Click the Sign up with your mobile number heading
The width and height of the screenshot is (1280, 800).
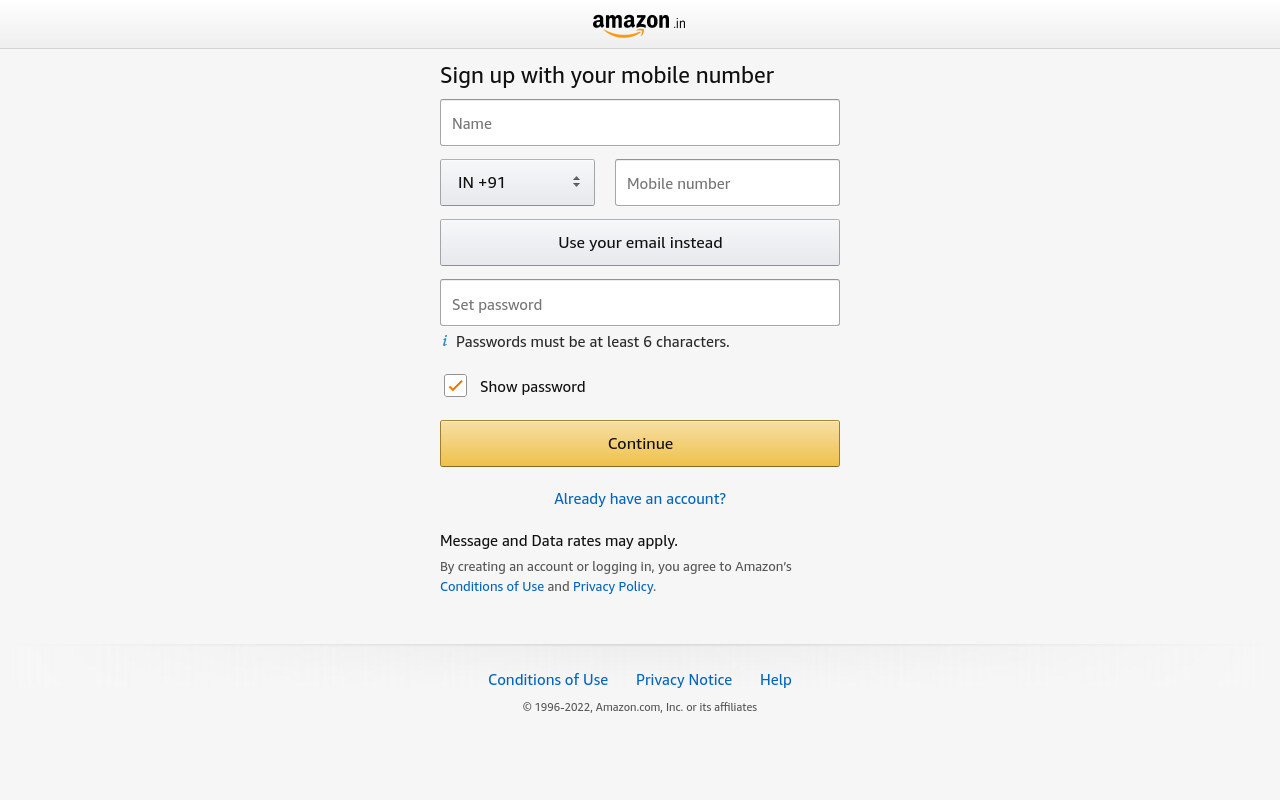607,75
